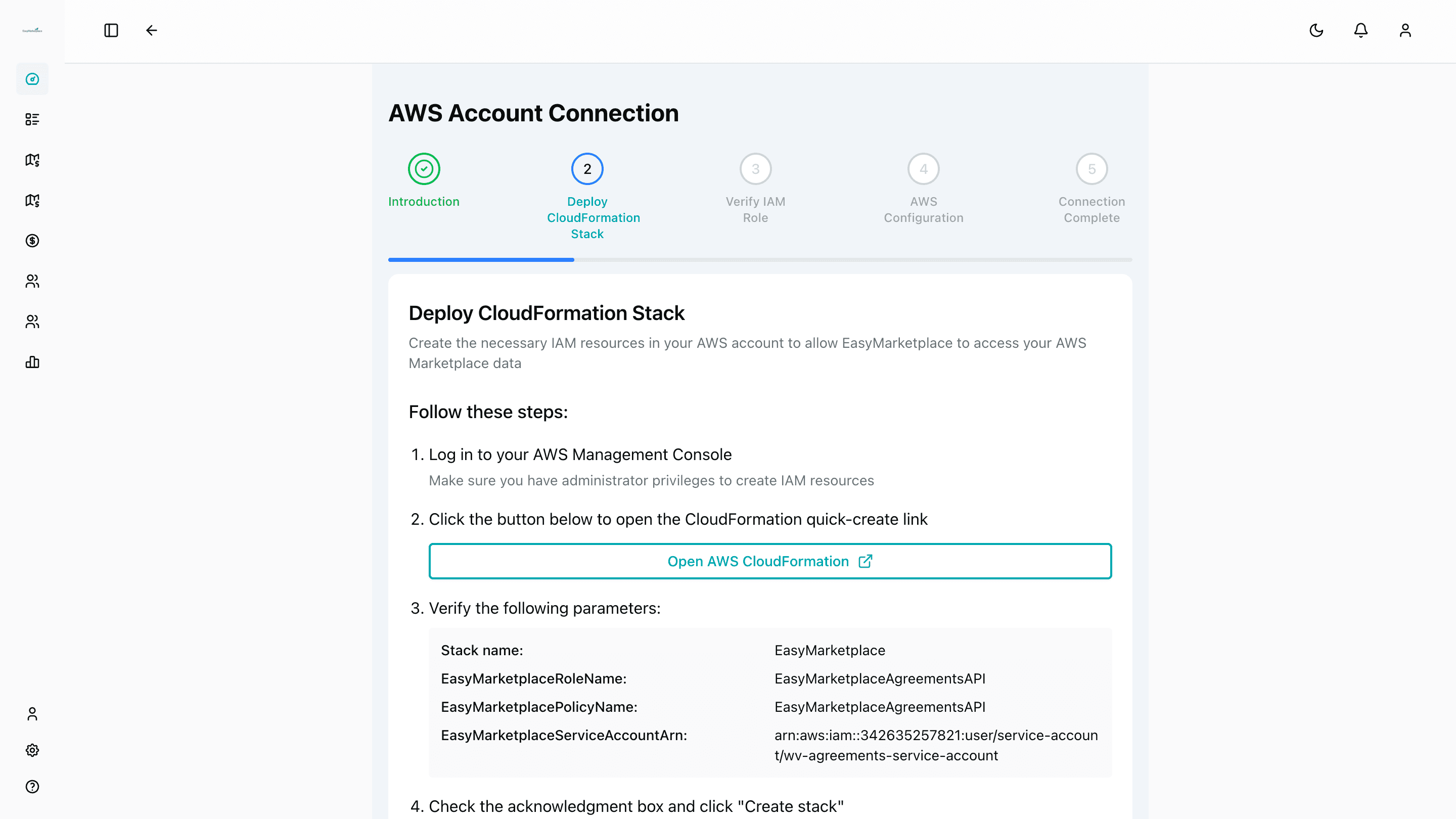Viewport: 1456px width, 819px height.
Task: Toggle the sidebar panel icon
Action: tap(111, 30)
